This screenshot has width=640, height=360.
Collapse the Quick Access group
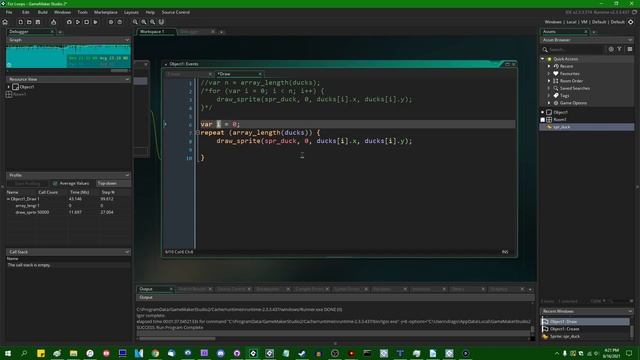click(x=542, y=59)
